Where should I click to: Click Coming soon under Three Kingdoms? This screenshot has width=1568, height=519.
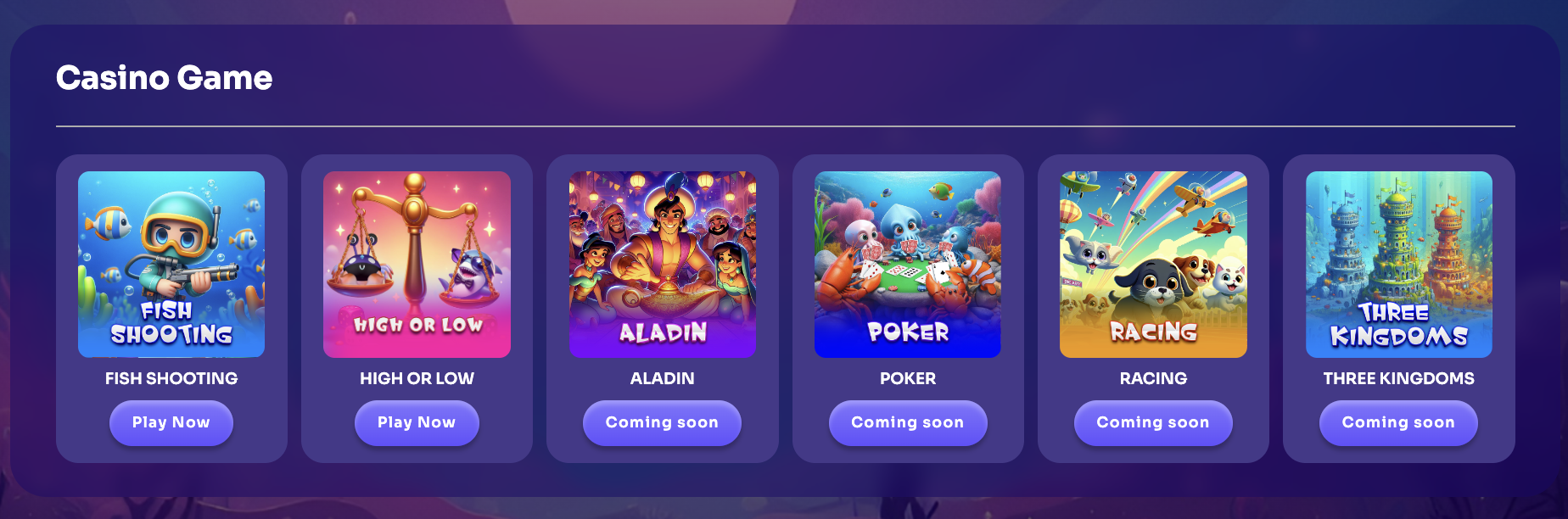point(1398,422)
